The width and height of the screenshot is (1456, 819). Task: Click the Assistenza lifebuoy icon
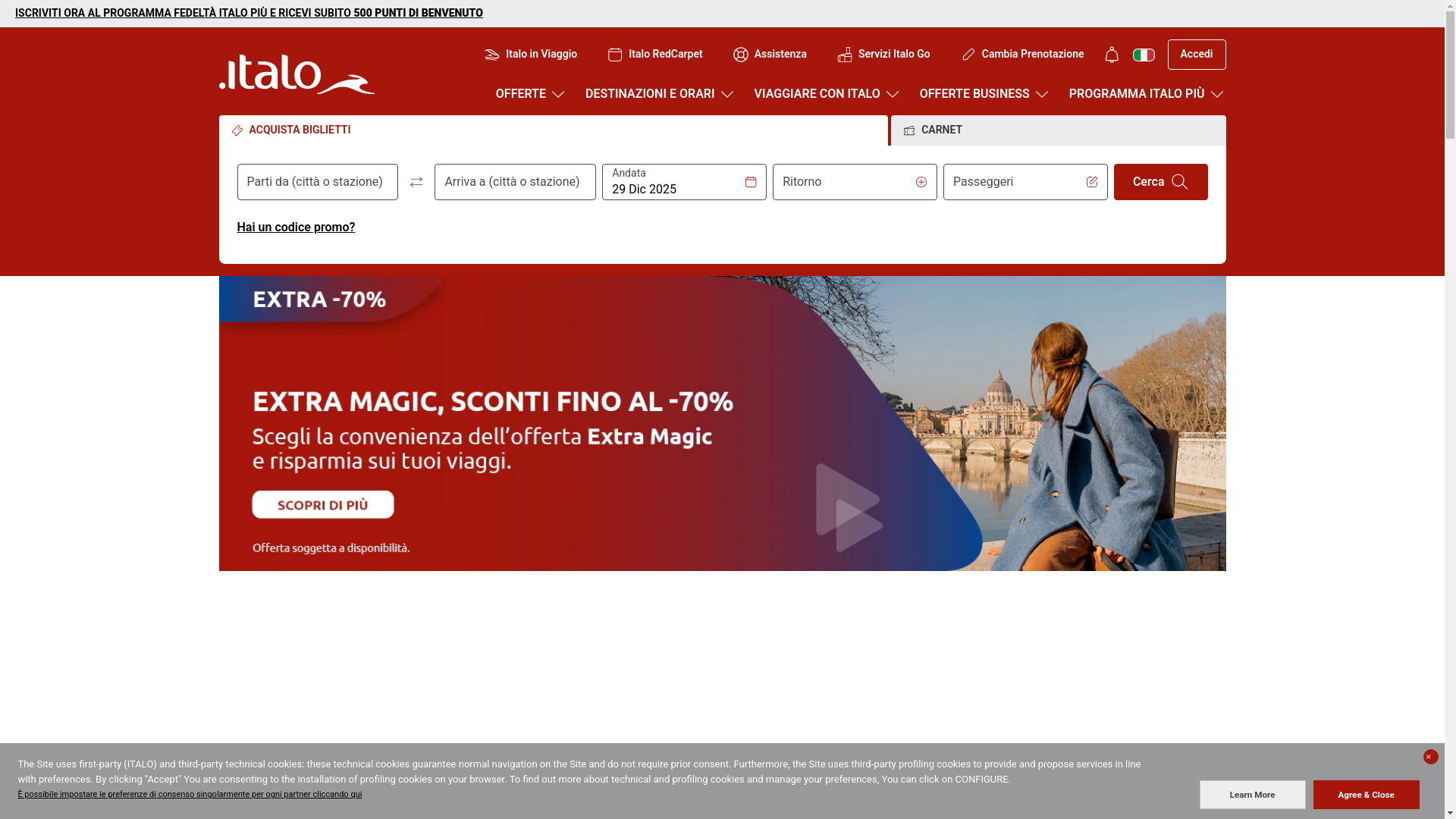point(741,55)
